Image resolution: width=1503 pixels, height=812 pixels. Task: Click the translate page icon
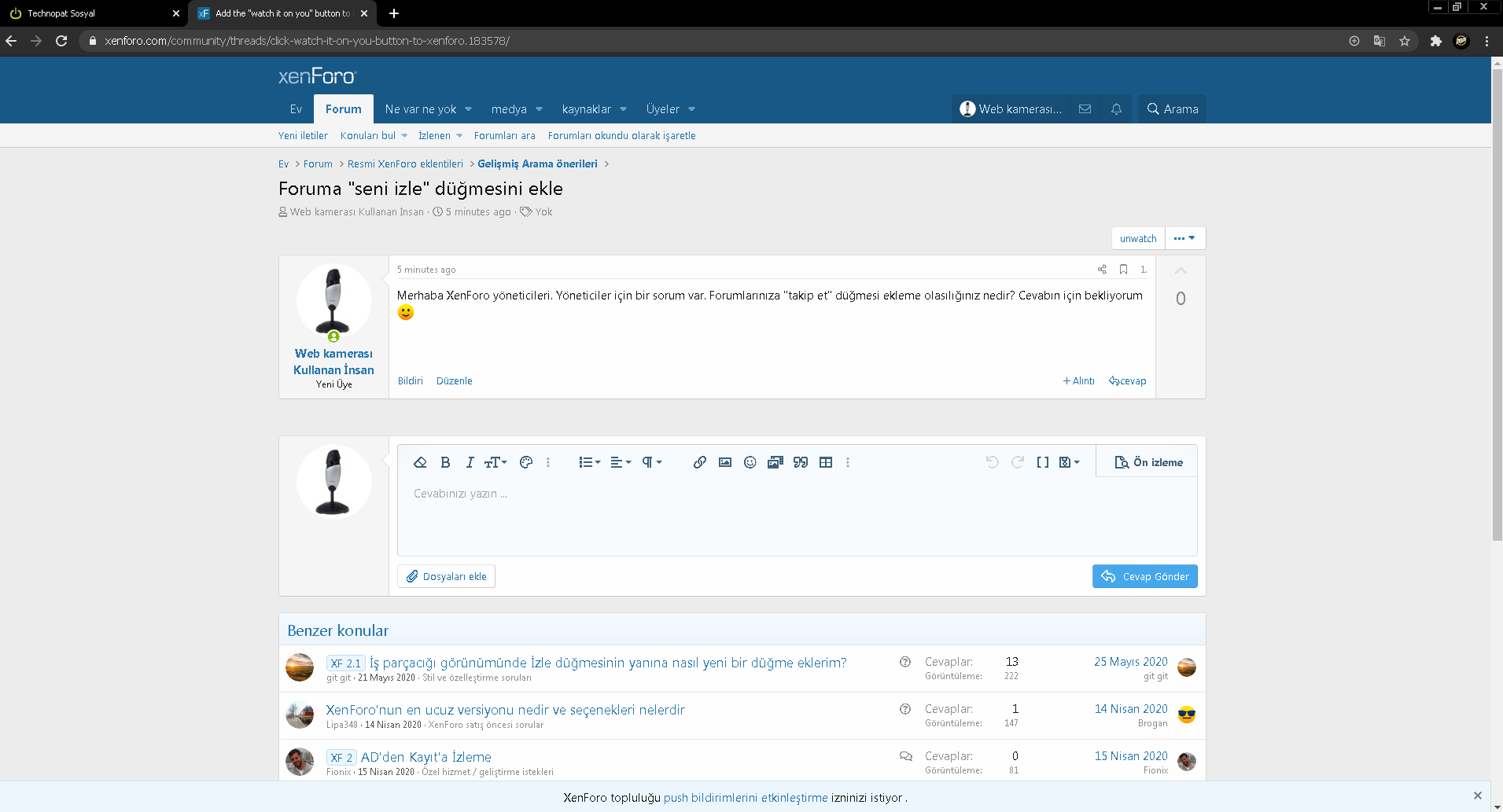(x=1380, y=41)
